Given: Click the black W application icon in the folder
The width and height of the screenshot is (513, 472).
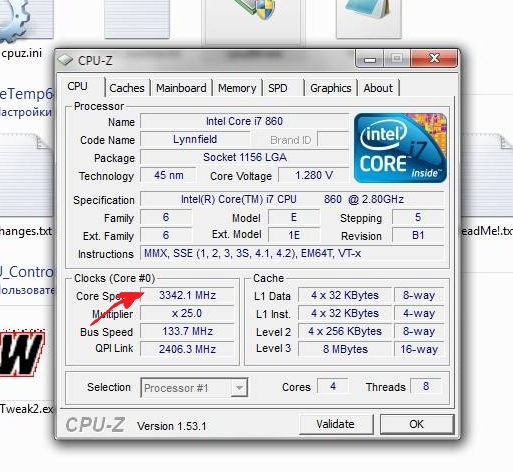Looking at the screenshot, I should [x=22, y=354].
